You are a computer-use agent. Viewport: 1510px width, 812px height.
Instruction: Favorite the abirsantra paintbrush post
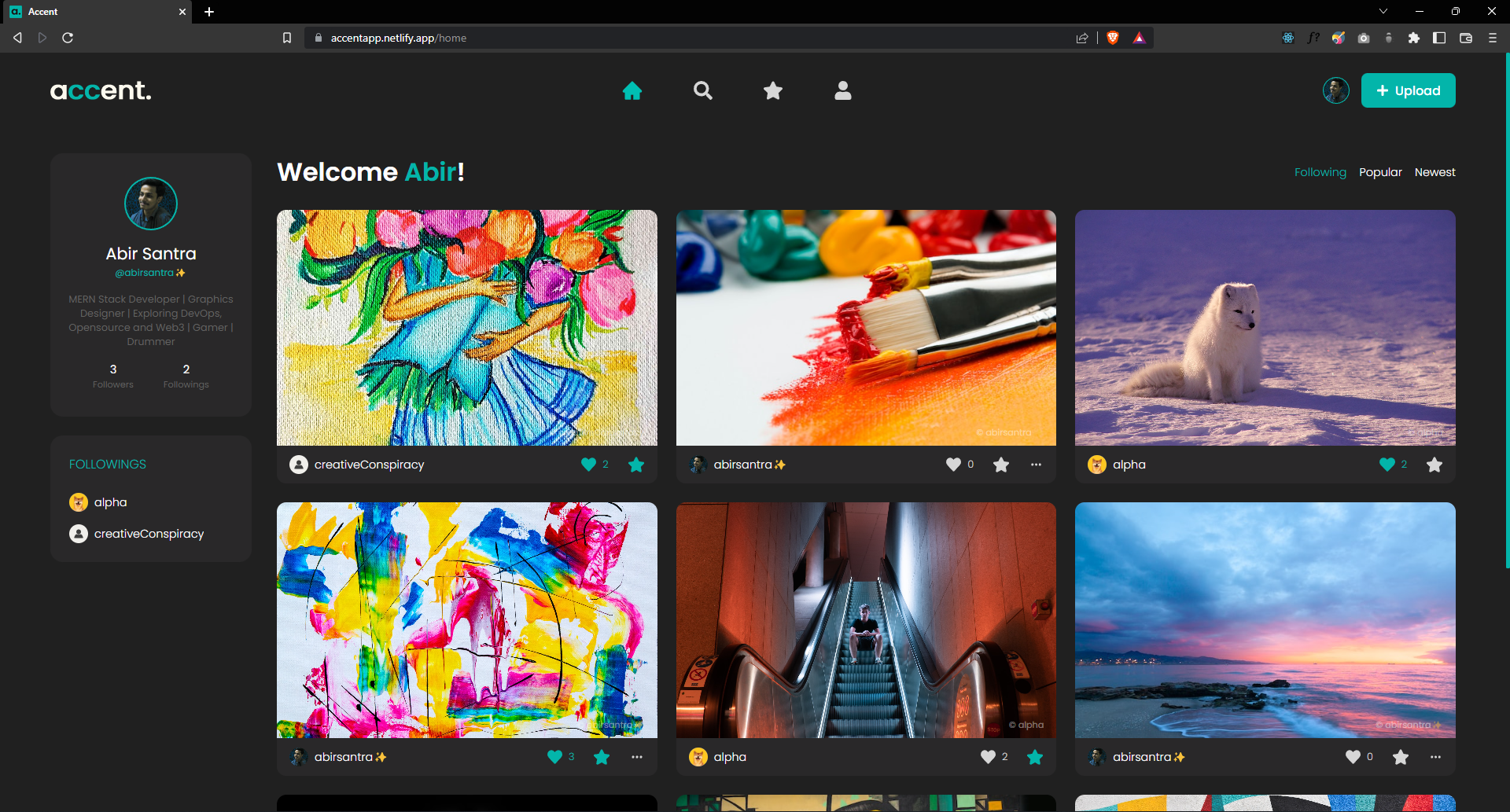1001,465
